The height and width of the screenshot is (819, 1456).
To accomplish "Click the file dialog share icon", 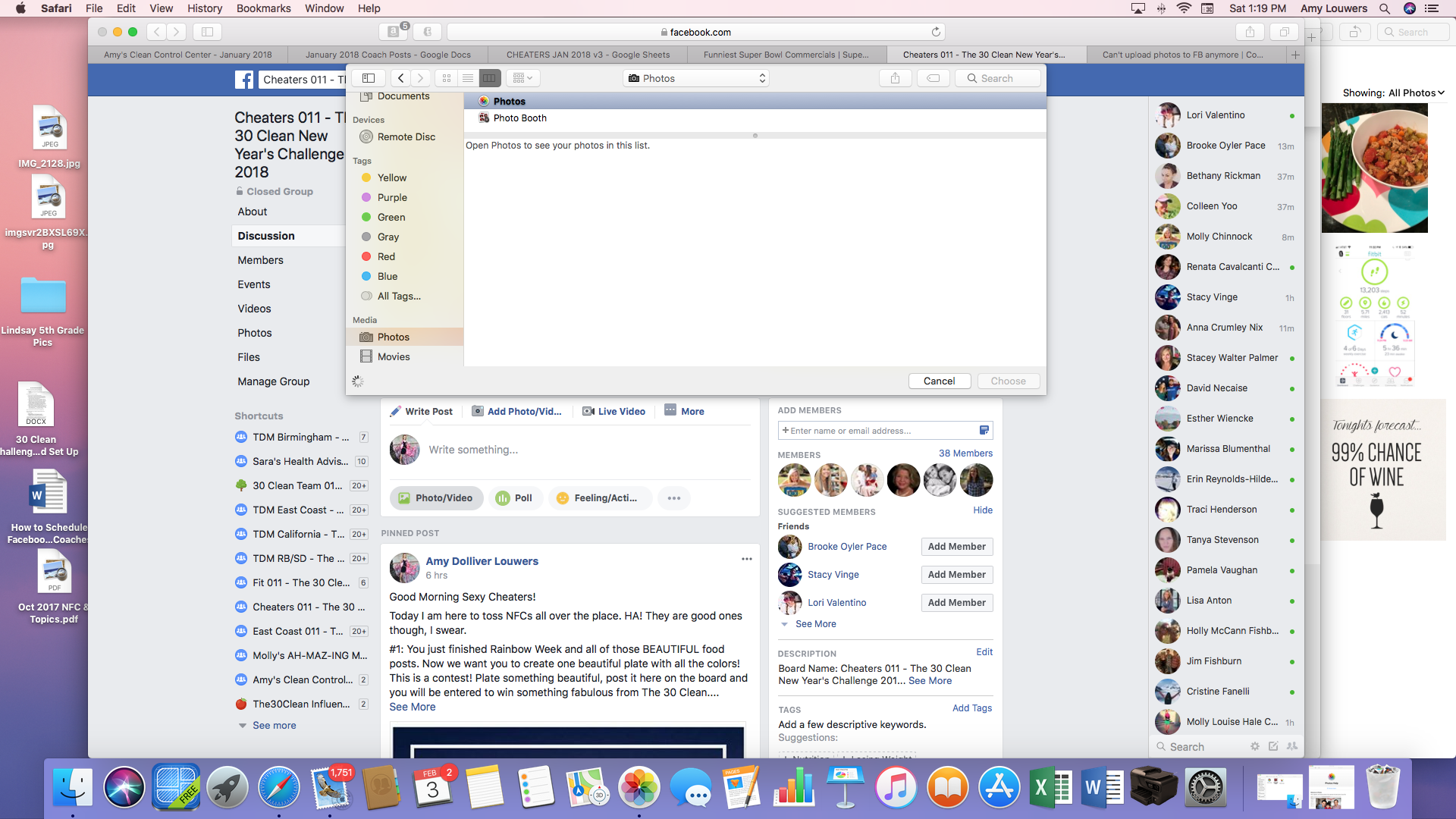I will click(x=895, y=78).
